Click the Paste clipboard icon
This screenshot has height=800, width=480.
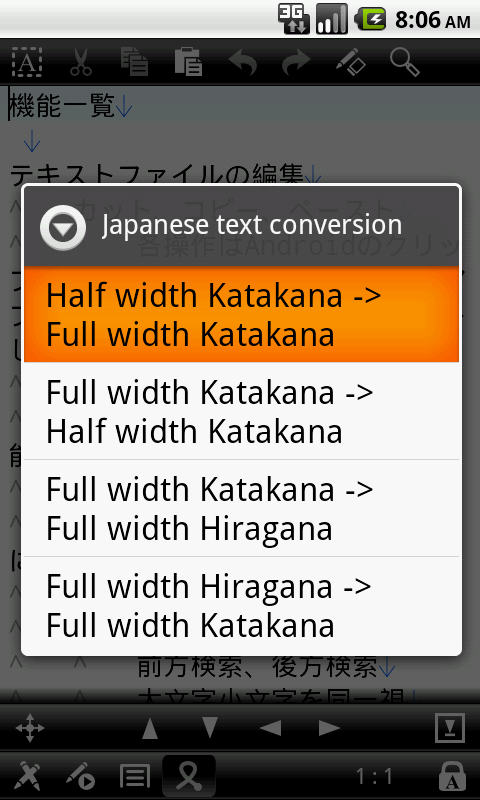188,62
